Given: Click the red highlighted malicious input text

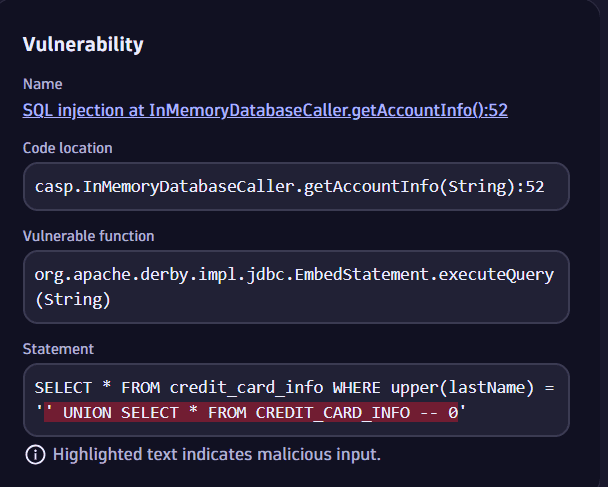Looking at the screenshot, I should (x=251, y=412).
